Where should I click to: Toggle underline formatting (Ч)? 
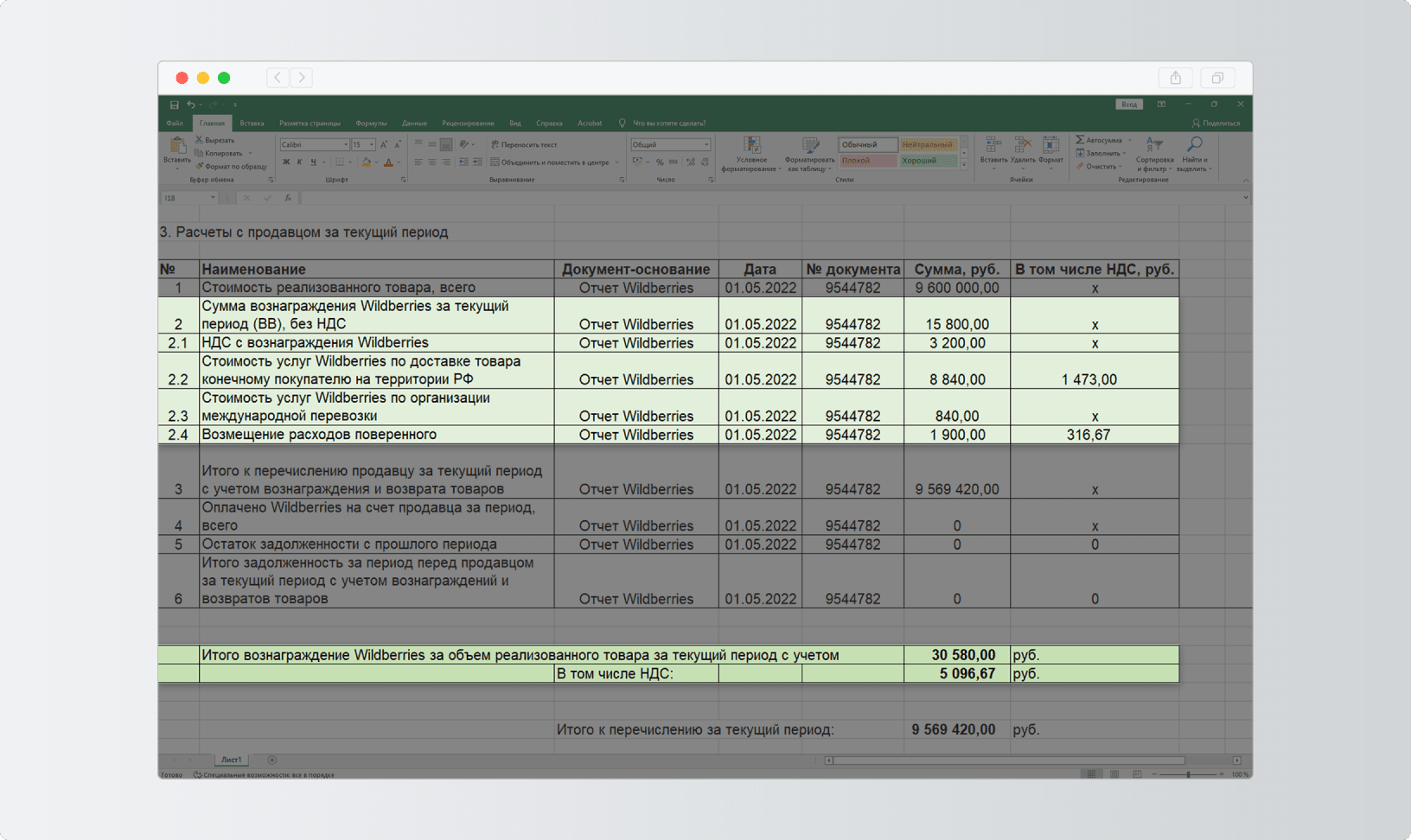[313, 162]
